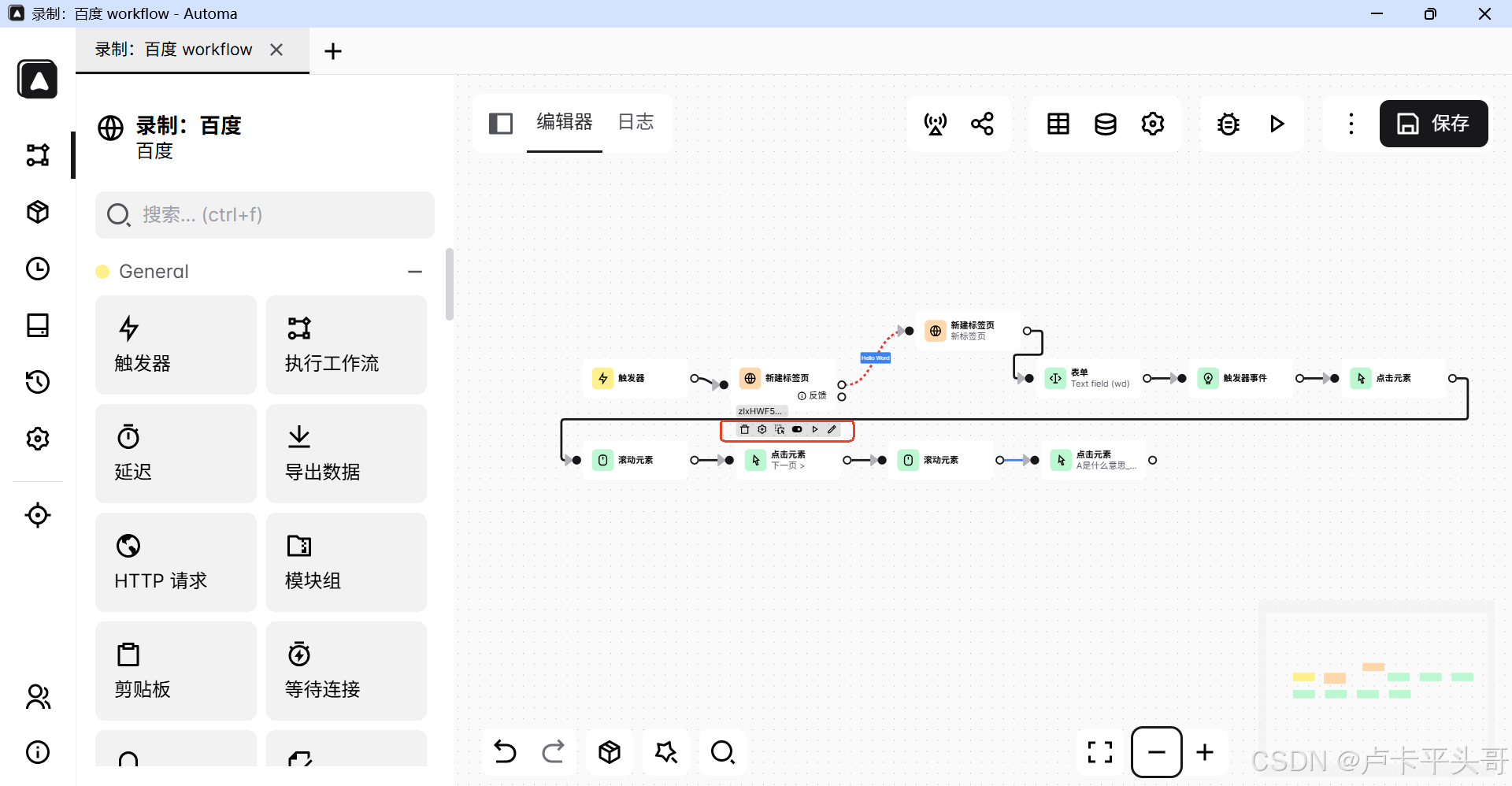Viewport: 1512px width, 786px height.
Task: Run from this block via node toolbar play
Action: (815, 429)
